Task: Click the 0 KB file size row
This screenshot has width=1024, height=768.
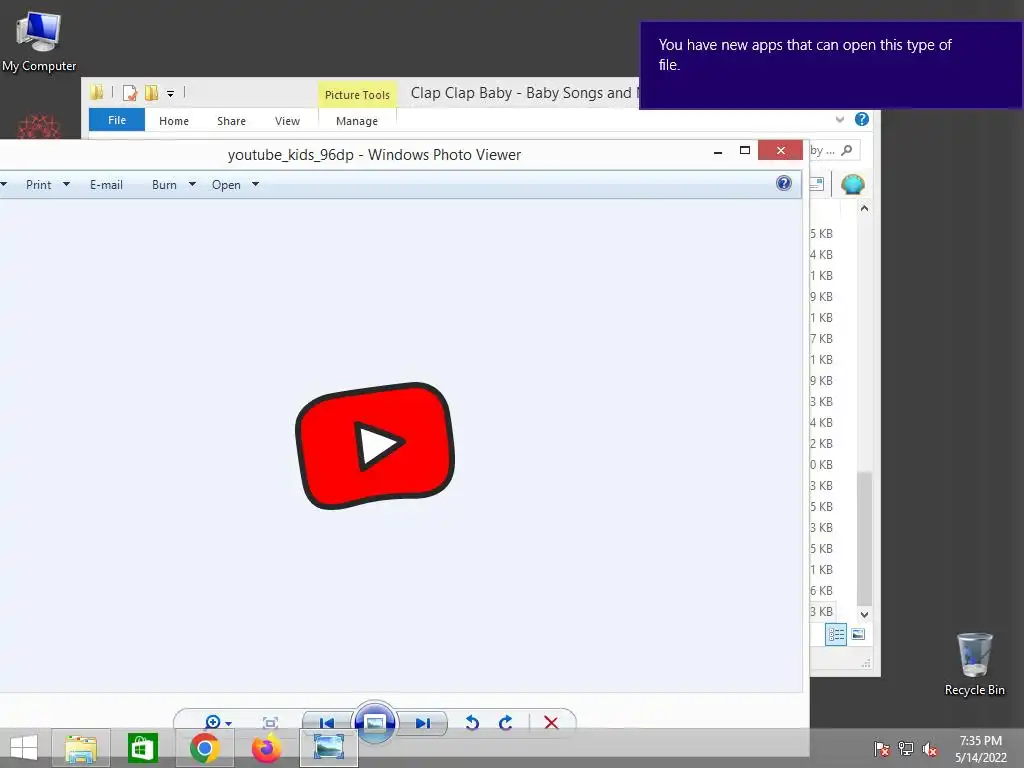Action: [x=822, y=464]
